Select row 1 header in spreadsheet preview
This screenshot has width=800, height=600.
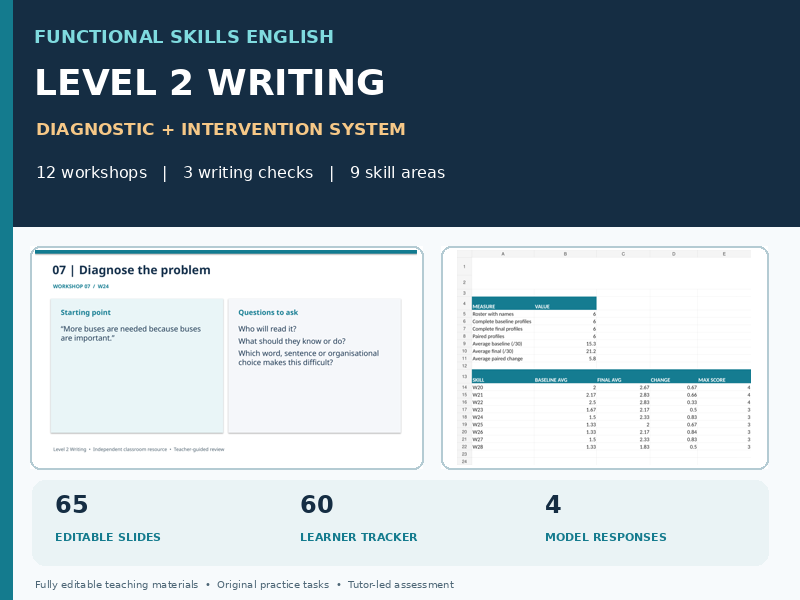[464, 267]
